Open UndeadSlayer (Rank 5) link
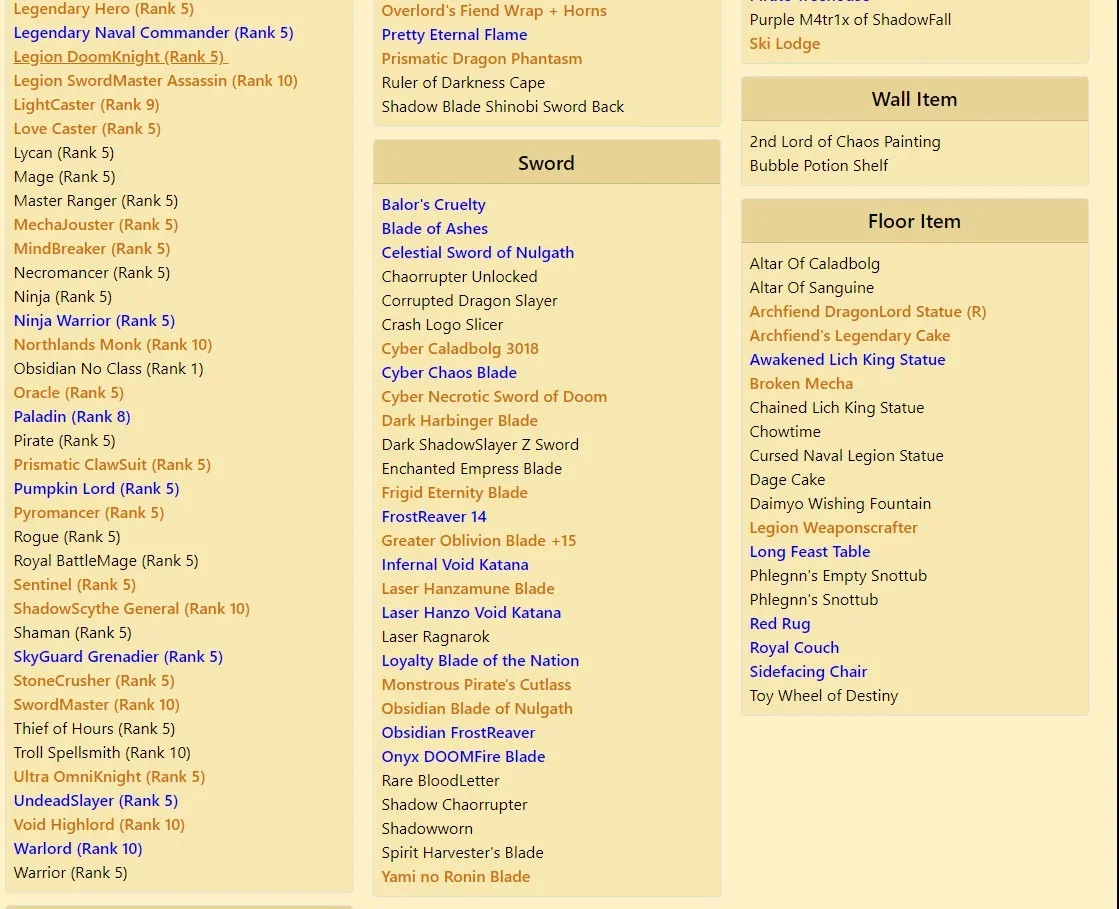Image resolution: width=1119 pixels, height=909 pixels. coord(96,801)
